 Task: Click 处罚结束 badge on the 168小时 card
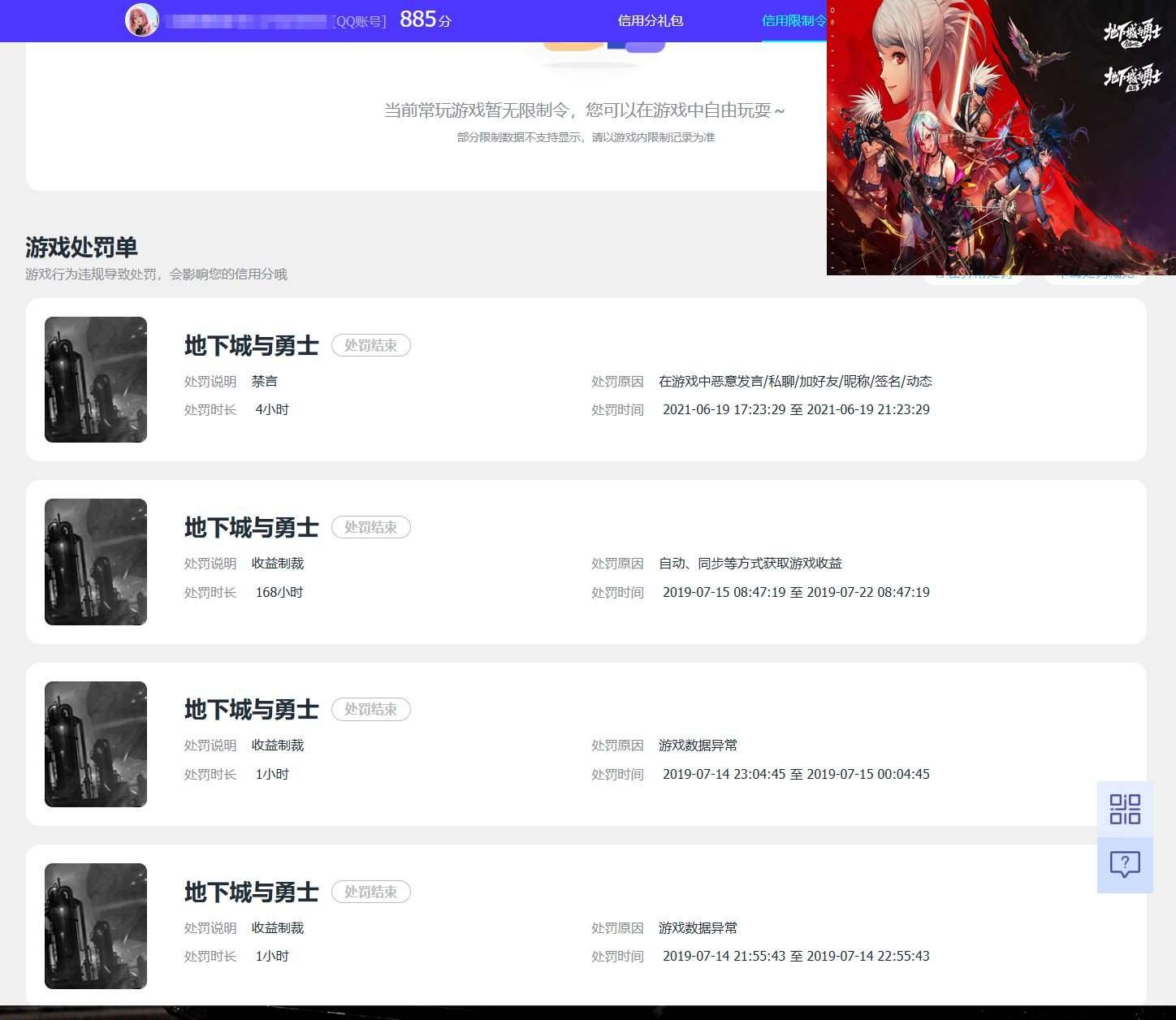pos(371,527)
